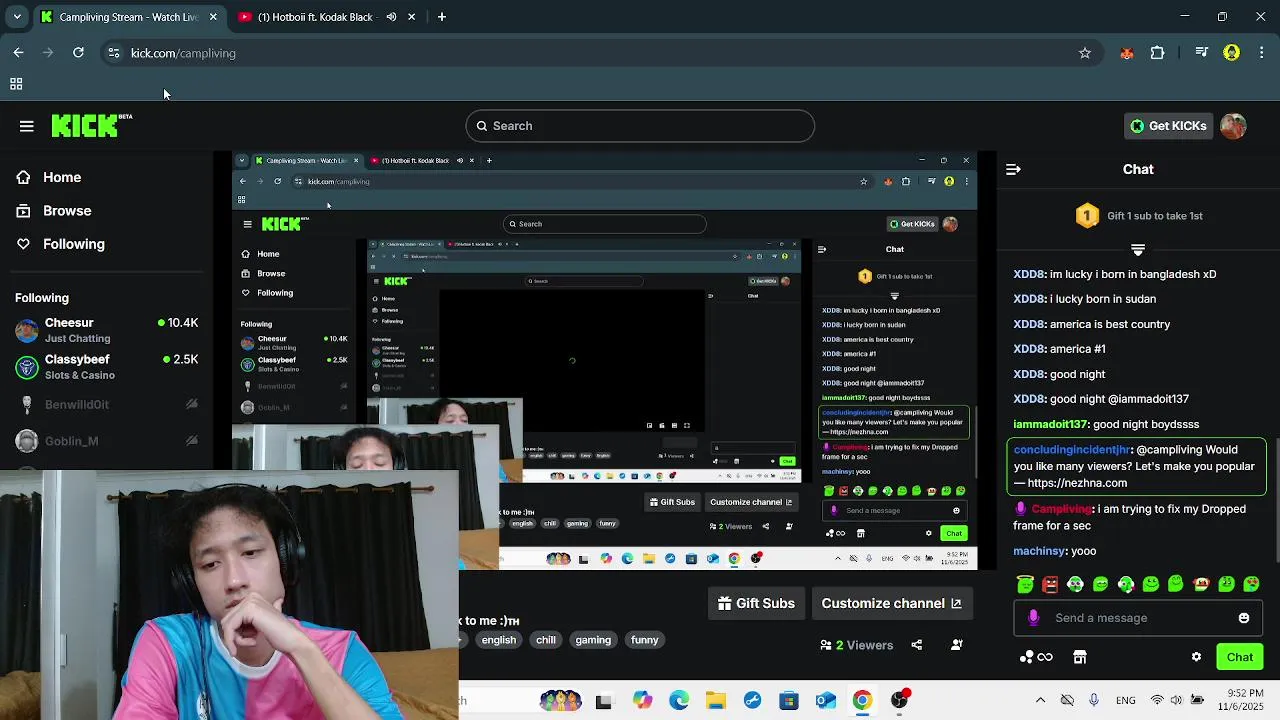Open the Chrome extensions puzzle icon
Screen dimensions: 1280x720
[1158, 53]
